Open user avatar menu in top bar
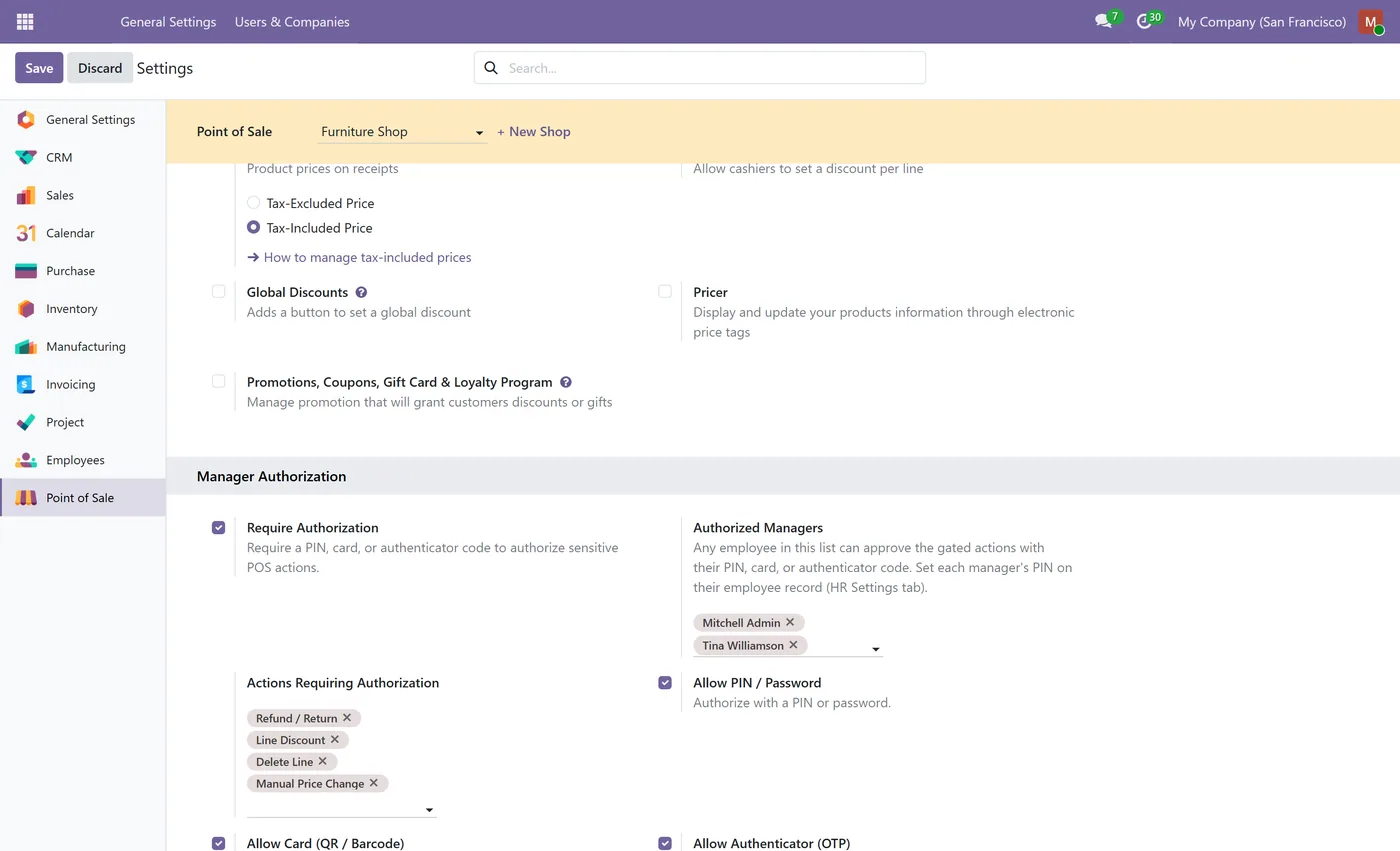 [x=1371, y=21]
